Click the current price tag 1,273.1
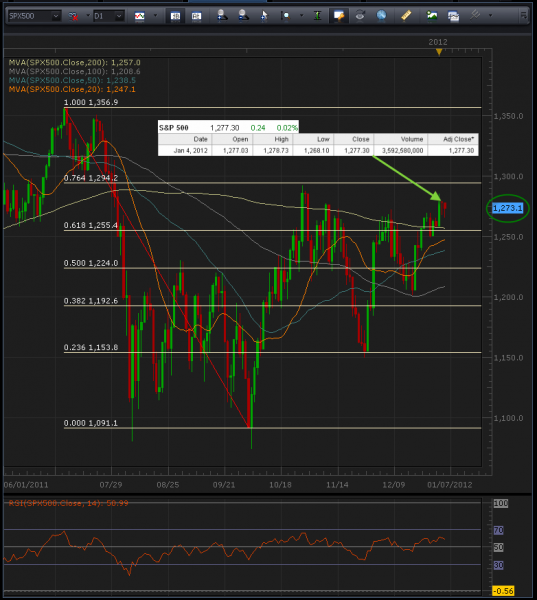This screenshot has width=537, height=600. point(508,208)
